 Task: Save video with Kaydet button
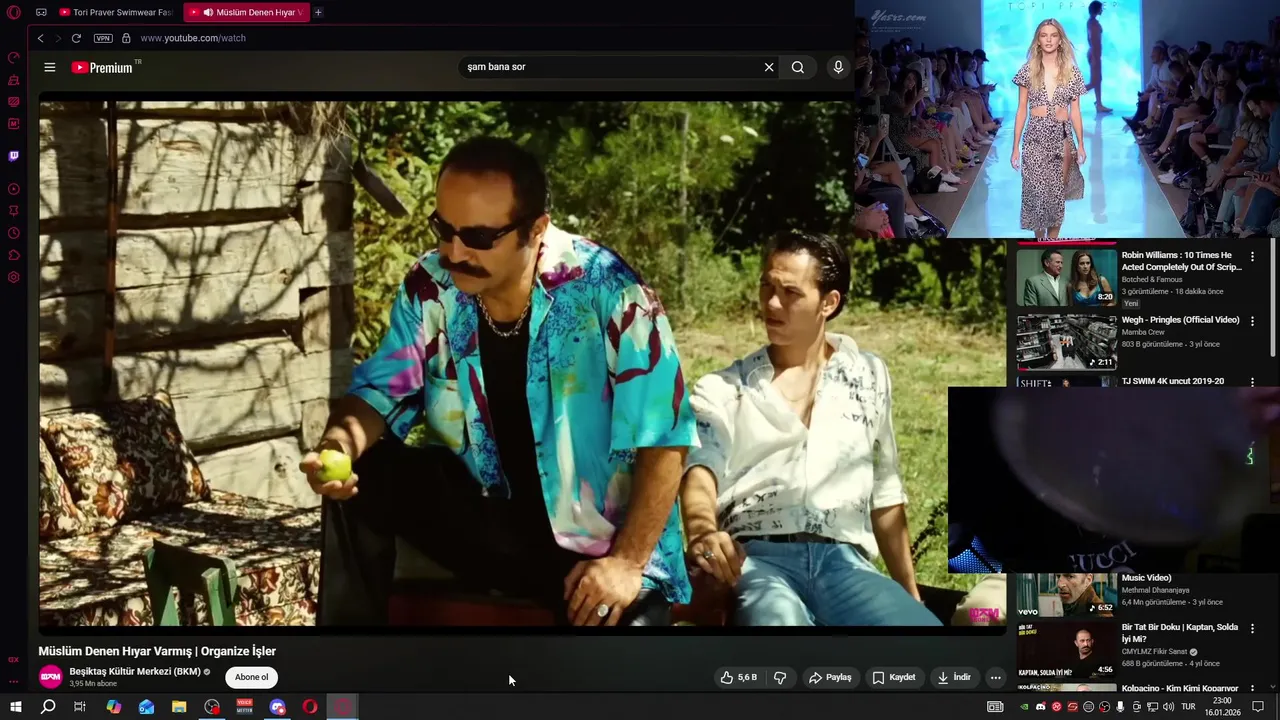(894, 677)
